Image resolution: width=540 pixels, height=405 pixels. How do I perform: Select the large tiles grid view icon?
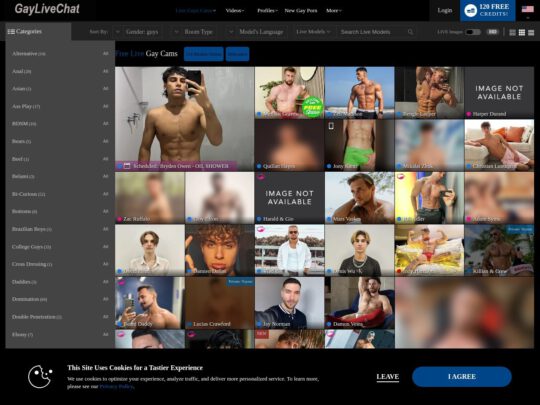pyautogui.click(x=512, y=32)
